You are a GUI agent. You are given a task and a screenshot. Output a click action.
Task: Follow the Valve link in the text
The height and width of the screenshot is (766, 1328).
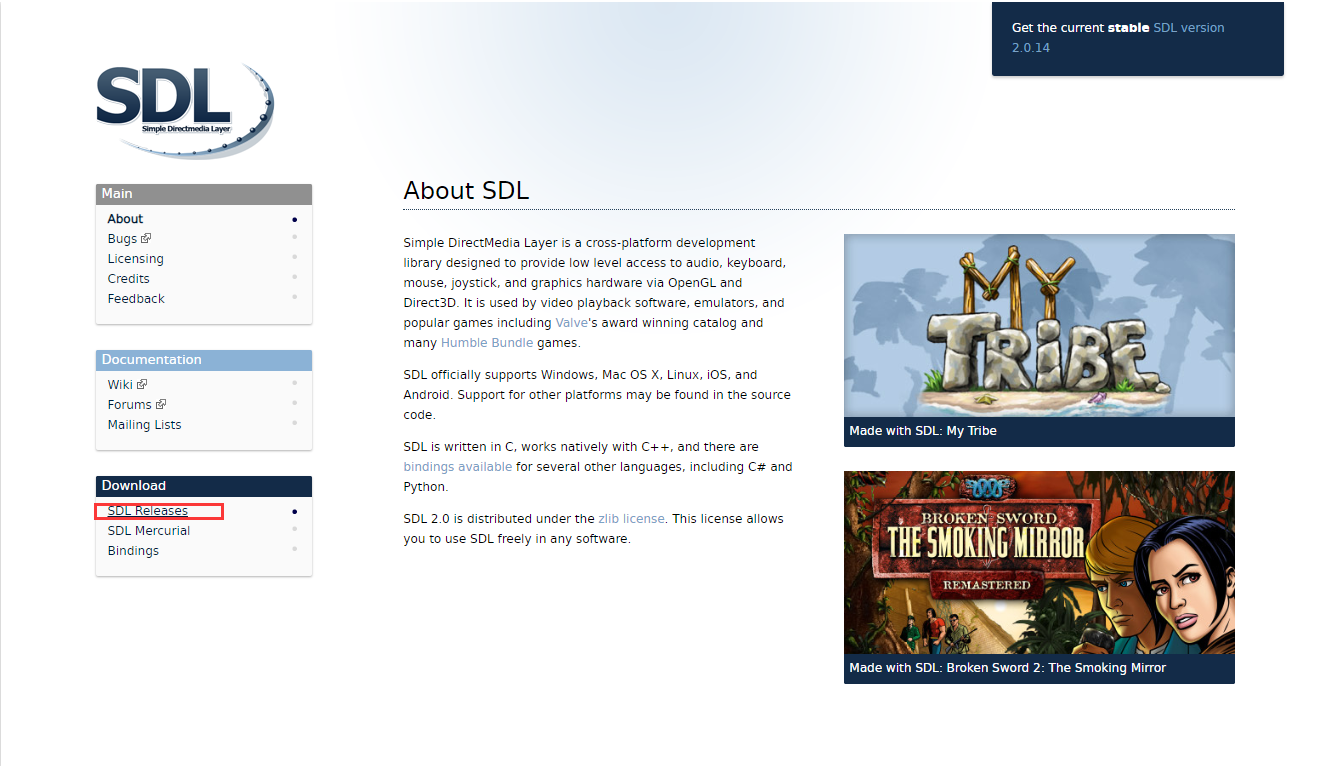tap(570, 322)
